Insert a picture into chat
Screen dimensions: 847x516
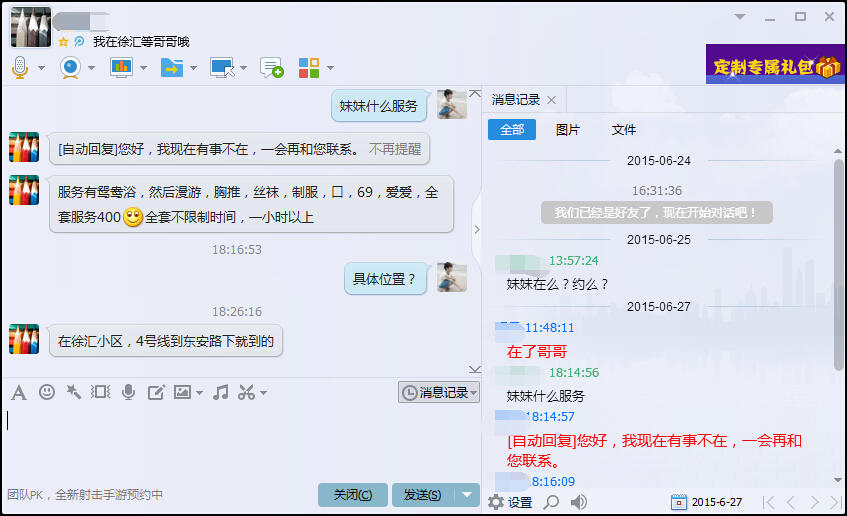[x=182, y=392]
